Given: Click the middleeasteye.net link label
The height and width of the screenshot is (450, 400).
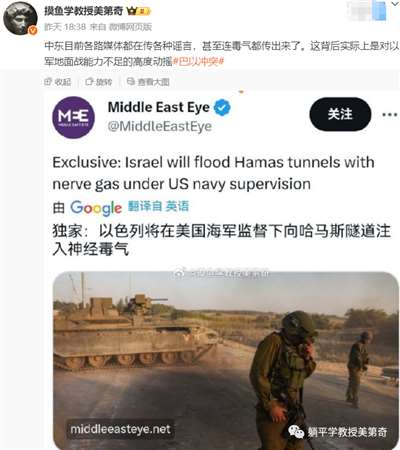Looking at the screenshot, I should (x=120, y=429).
